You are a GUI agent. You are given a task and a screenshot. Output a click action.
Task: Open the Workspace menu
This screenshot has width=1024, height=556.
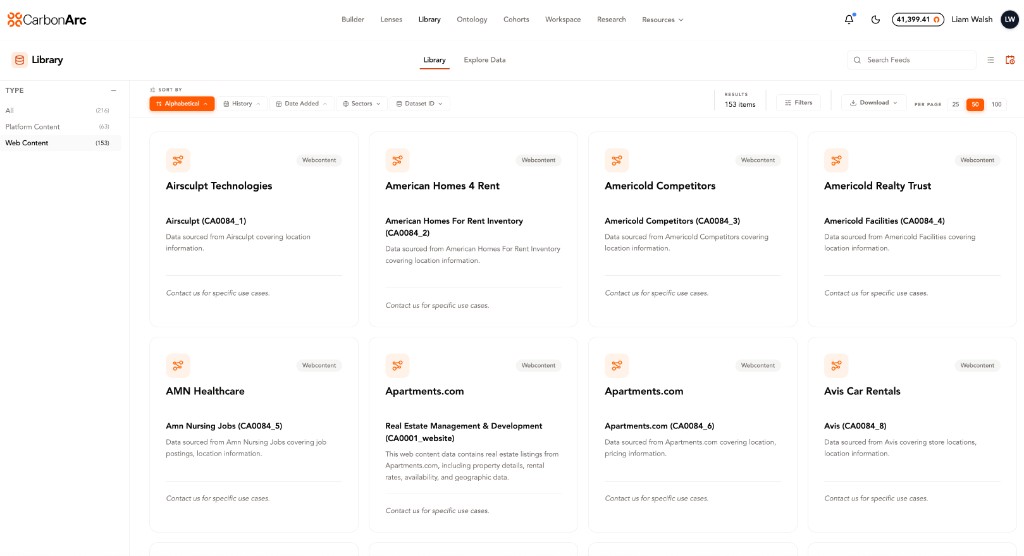click(x=563, y=20)
